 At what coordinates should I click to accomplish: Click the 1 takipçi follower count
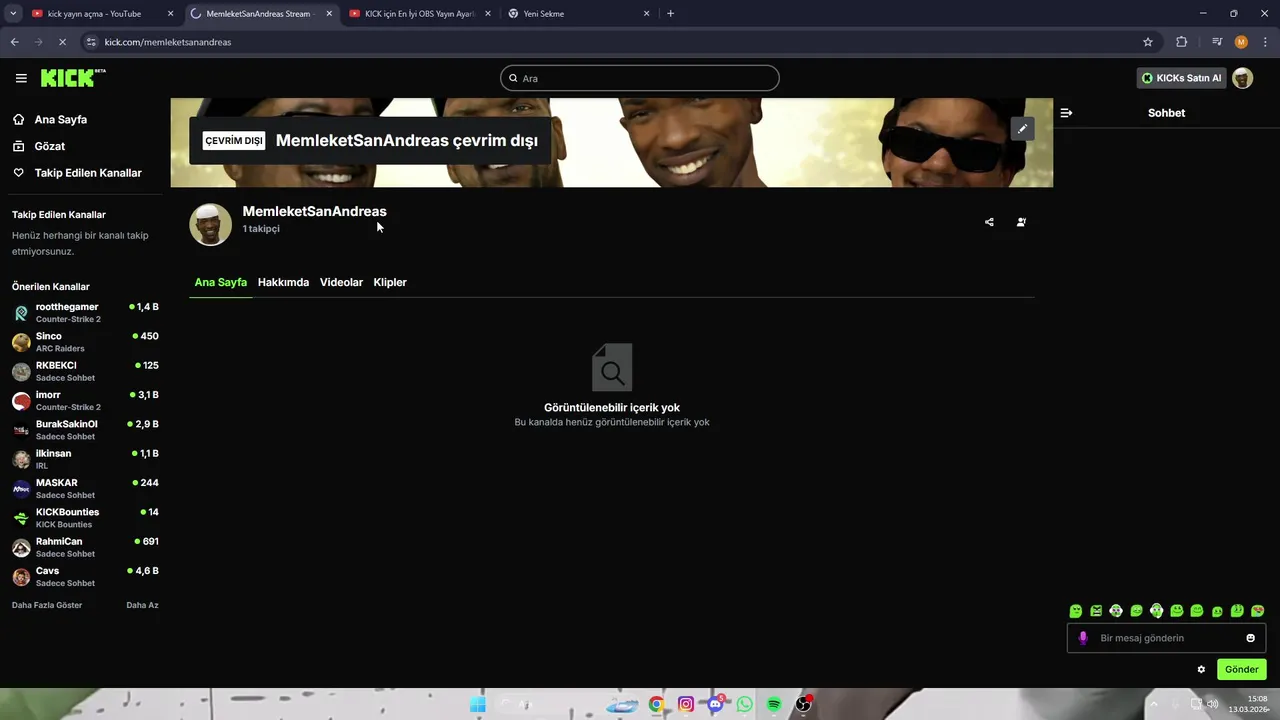pyautogui.click(x=261, y=229)
